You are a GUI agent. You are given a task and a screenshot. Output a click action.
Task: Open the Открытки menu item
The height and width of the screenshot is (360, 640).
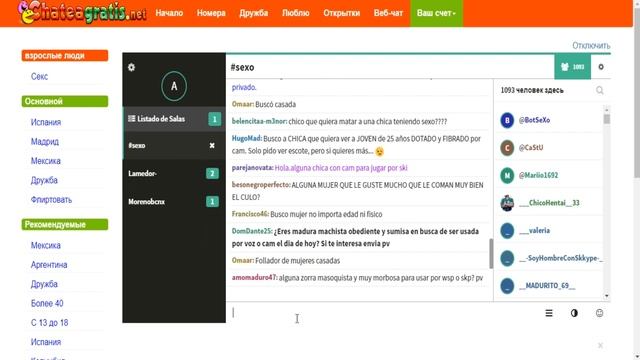tap(342, 13)
